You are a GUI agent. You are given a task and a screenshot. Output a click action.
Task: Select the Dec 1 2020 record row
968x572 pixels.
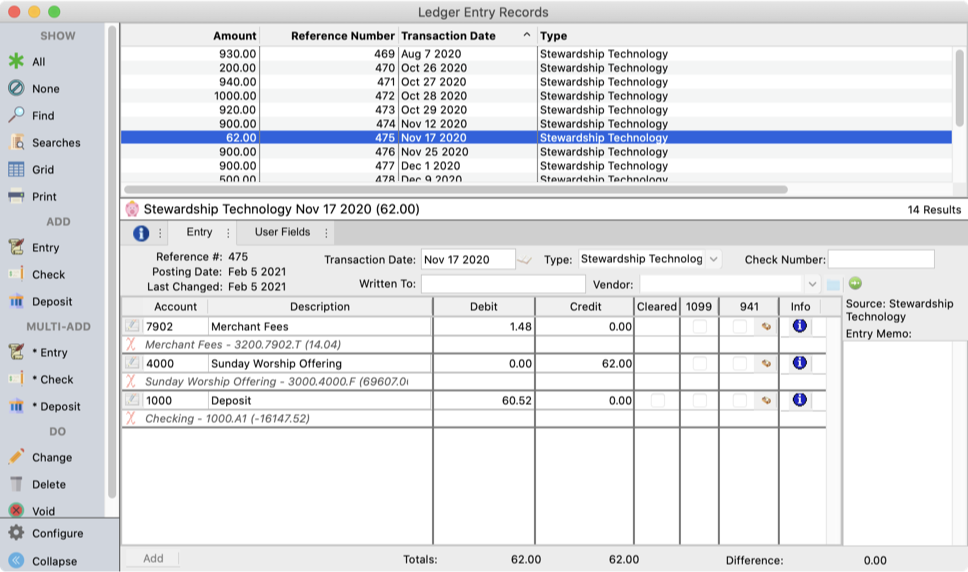pyautogui.click(x=536, y=166)
